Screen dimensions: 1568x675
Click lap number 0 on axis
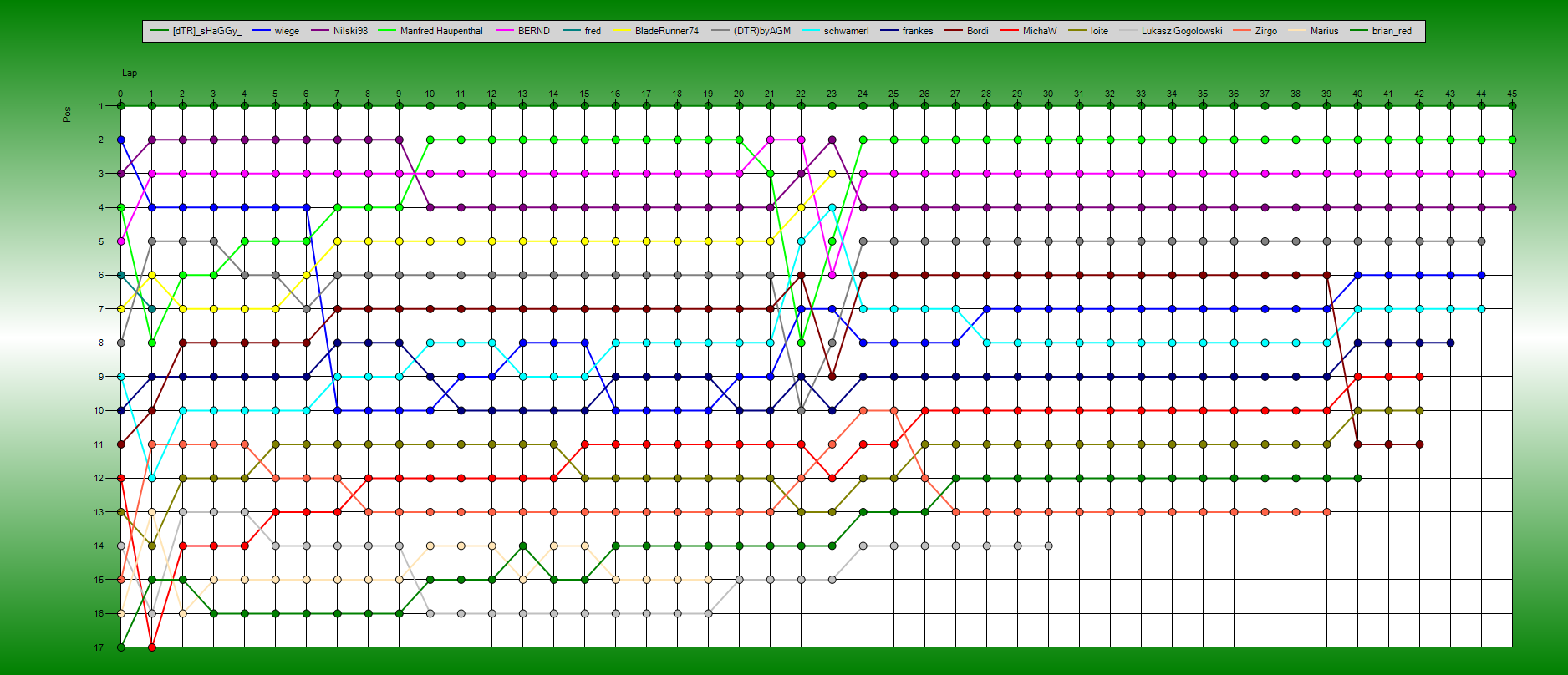point(120,94)
